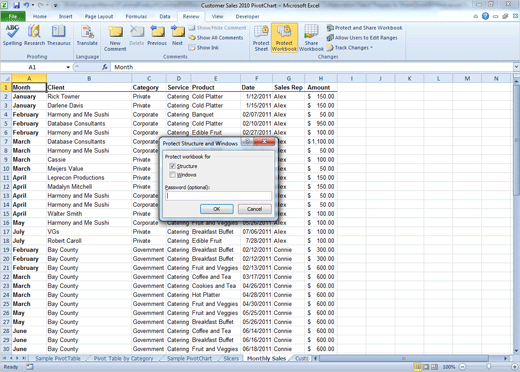Go to the Previous comment
This screenshot has height=372, width=520.
point(157,35)
